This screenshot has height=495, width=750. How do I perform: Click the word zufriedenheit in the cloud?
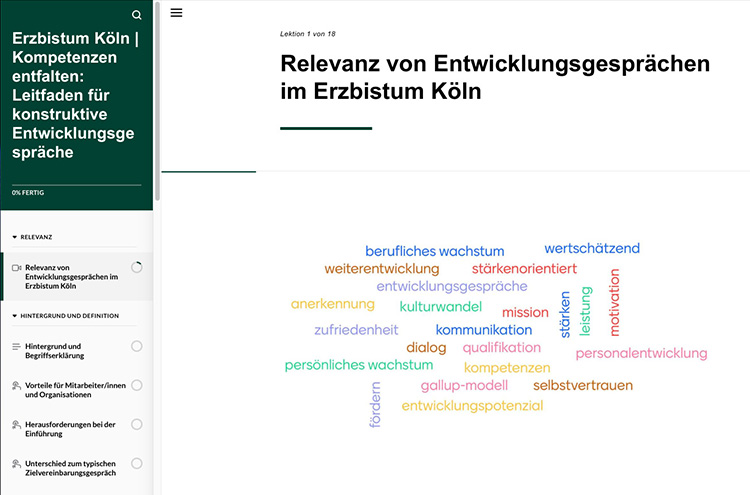point(356,330)
